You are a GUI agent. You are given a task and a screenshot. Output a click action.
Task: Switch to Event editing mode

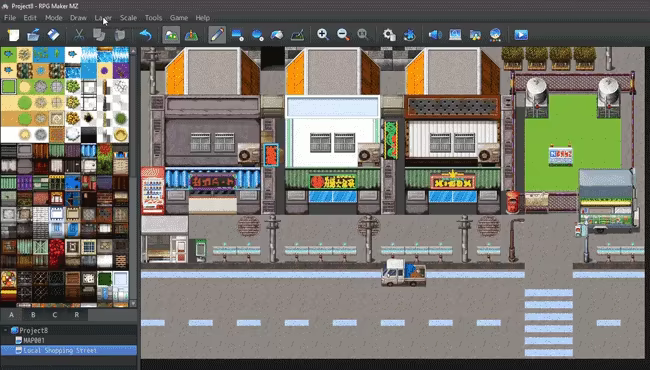point(192,35)
